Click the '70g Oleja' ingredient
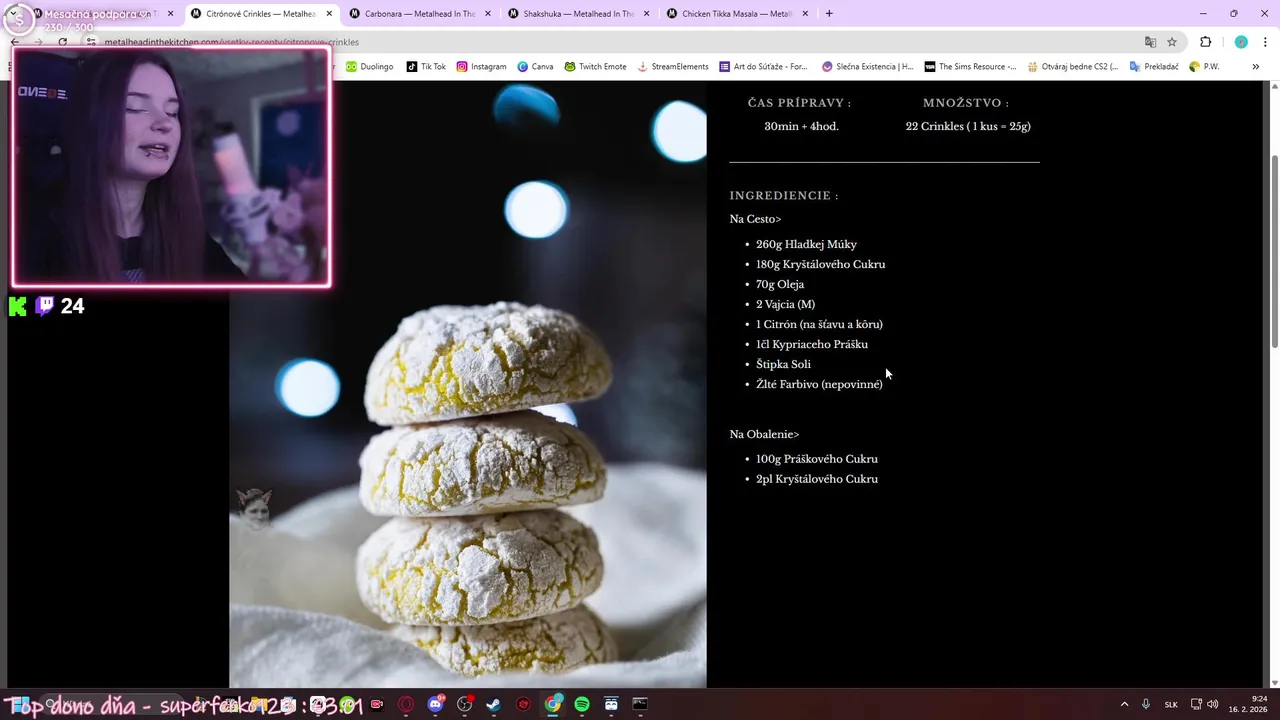 point(780,284)
